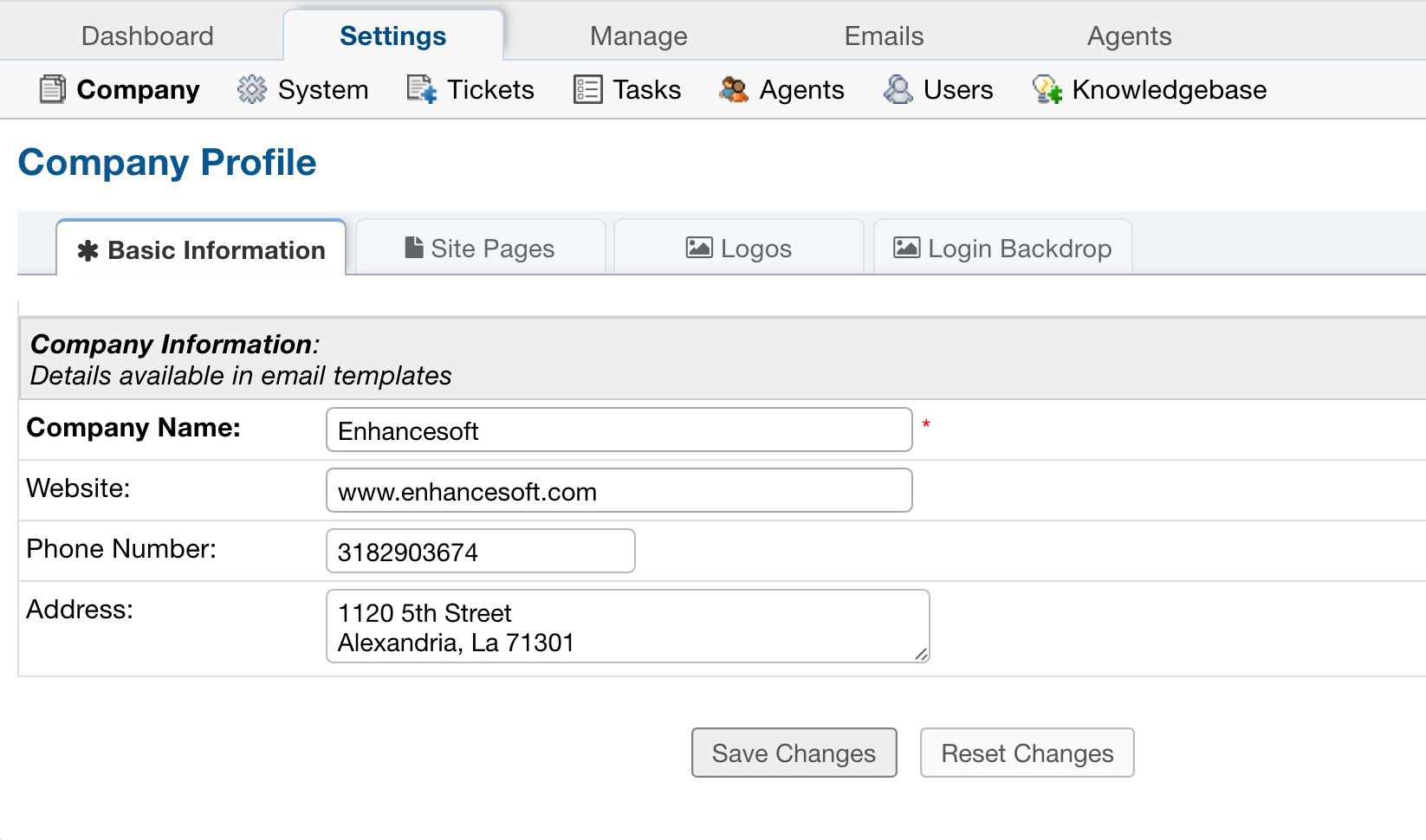Click the Tasks checklist icon

tap(587, 89)
